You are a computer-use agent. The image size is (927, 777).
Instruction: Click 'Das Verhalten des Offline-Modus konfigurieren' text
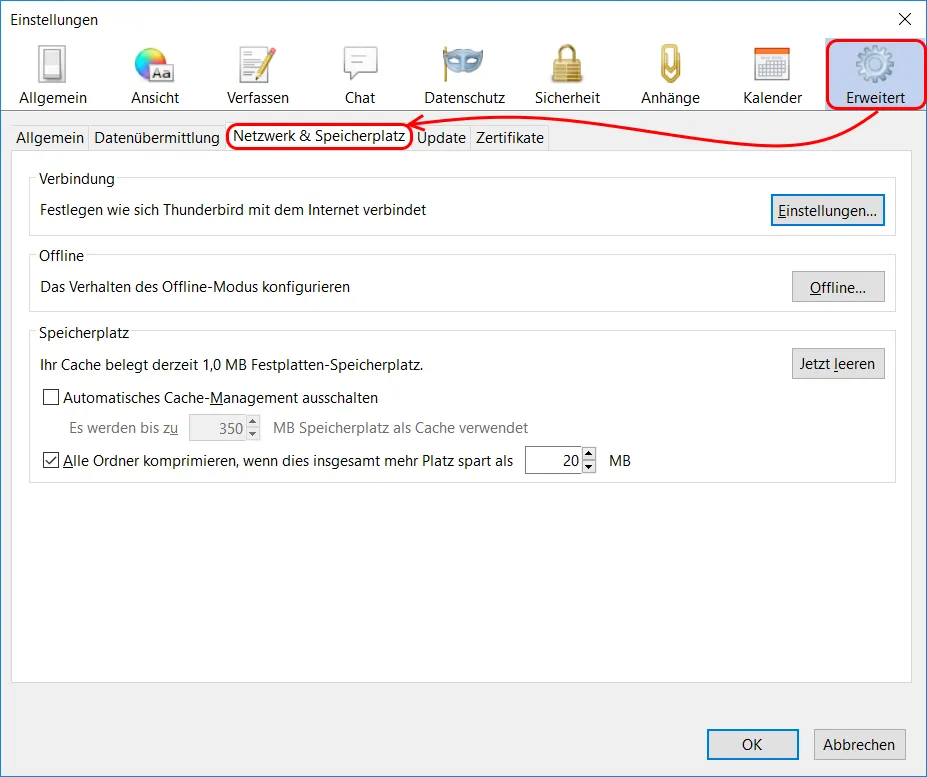click(195, 287)
